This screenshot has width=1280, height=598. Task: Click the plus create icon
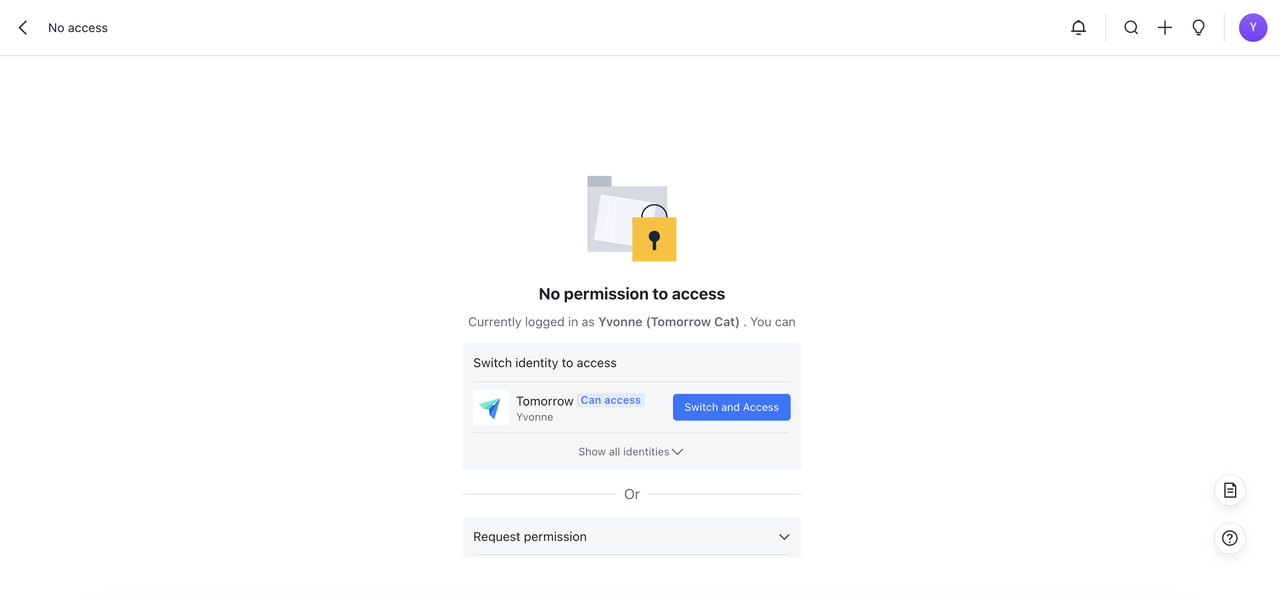(1165, 28)
